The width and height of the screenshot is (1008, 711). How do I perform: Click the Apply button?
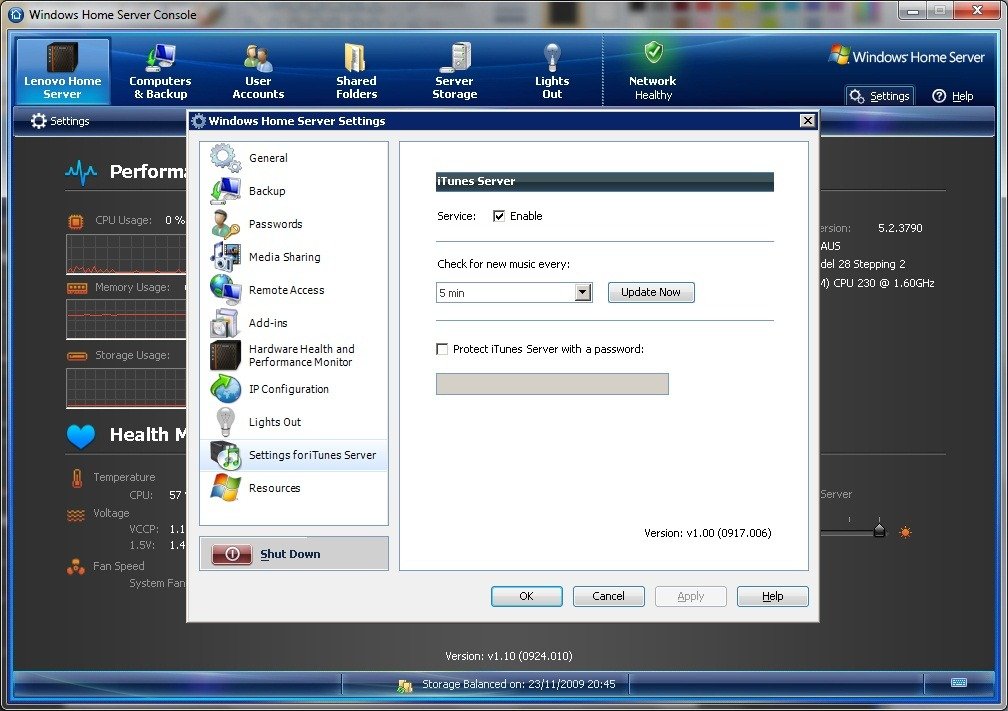coord(690,596)
